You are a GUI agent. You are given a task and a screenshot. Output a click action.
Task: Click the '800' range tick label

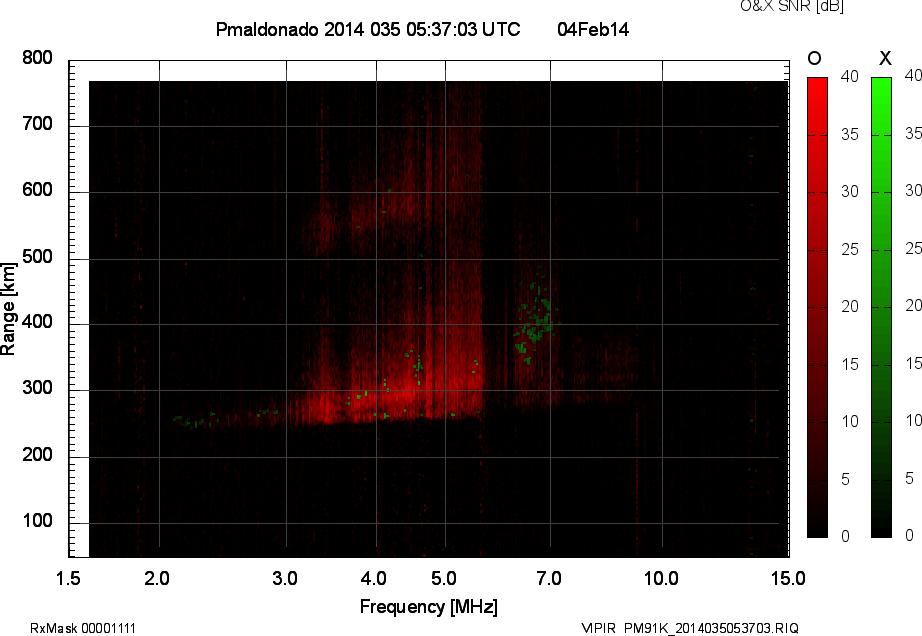coord(37,58)
